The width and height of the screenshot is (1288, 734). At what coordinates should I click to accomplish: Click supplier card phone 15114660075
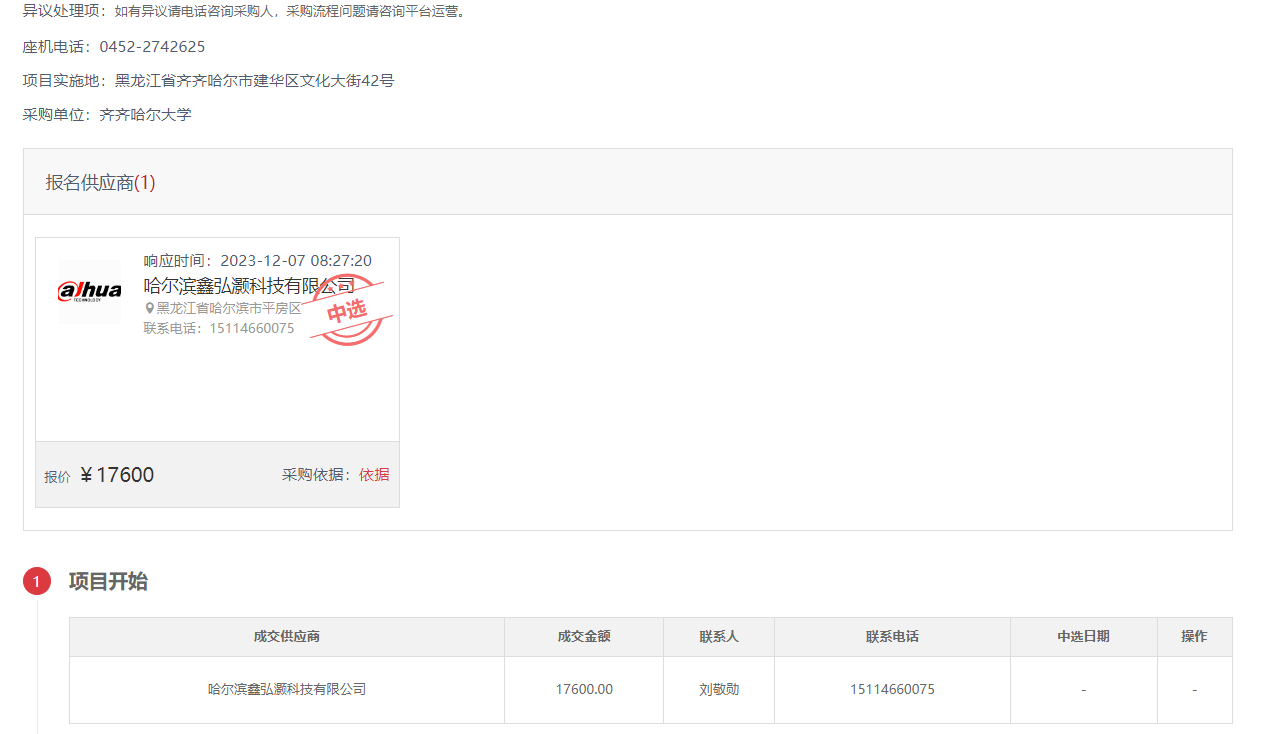click(251, 328)
